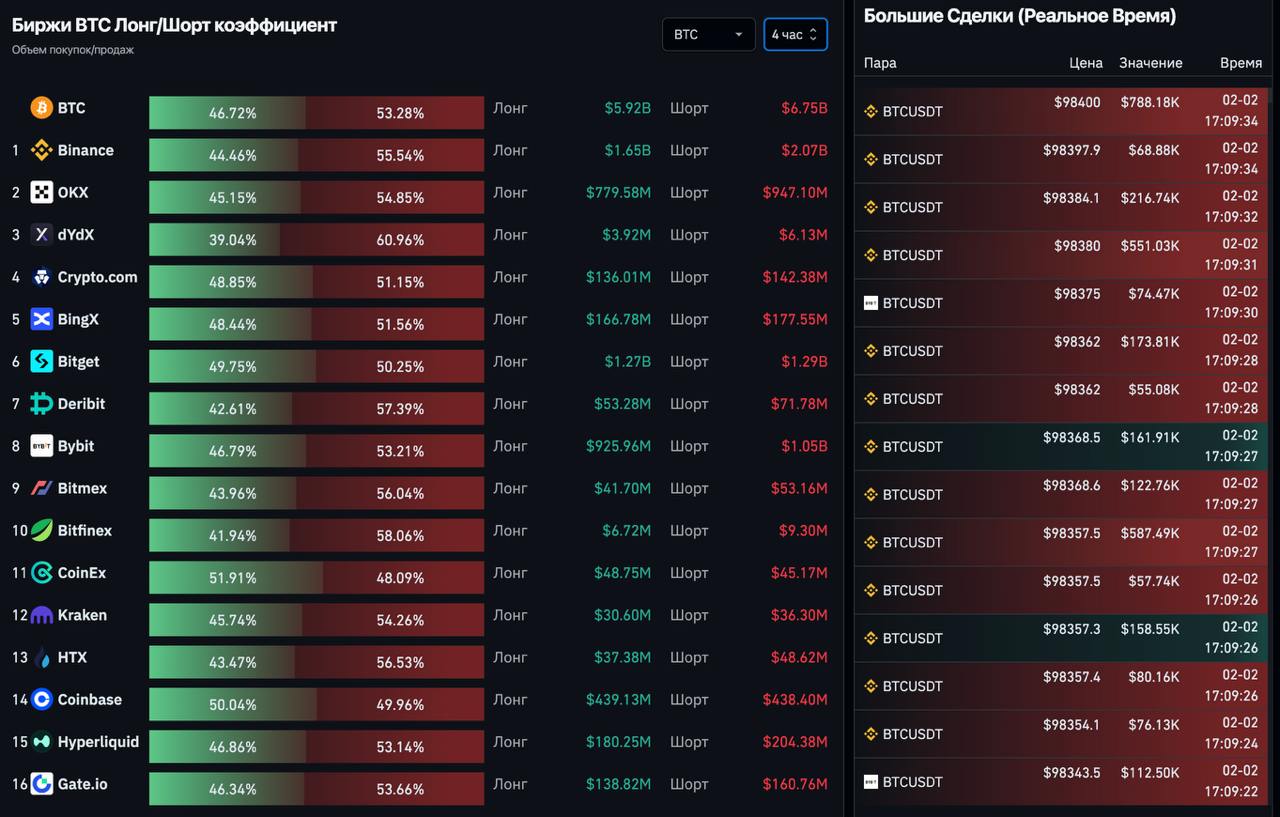Click trade value $551.03K
Screen dimensions: 1280x817
tap(1150, 246)
